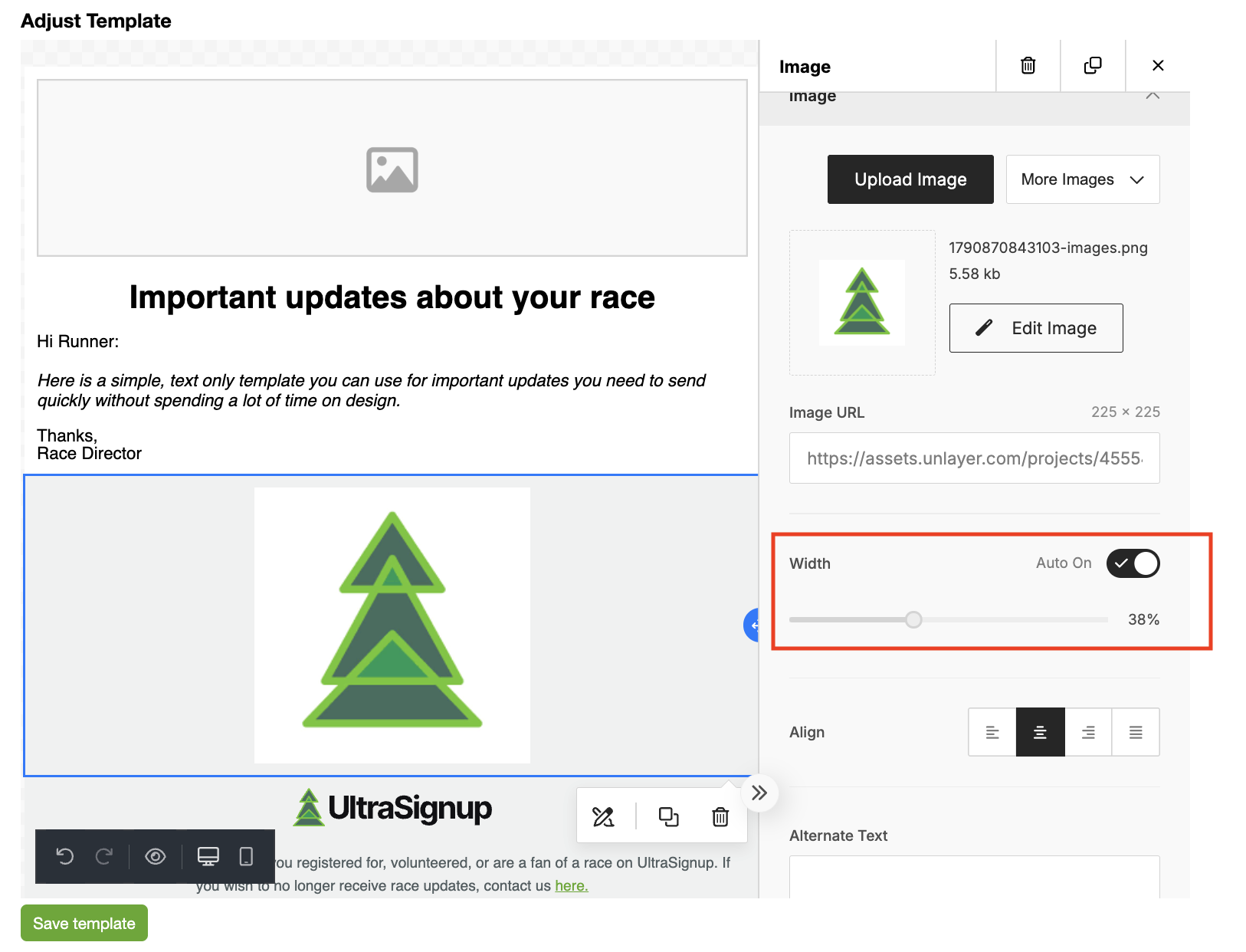Focus the Alternate Text input field
Viewport: 1246px width, 952px height.
(x=974, y=877)
